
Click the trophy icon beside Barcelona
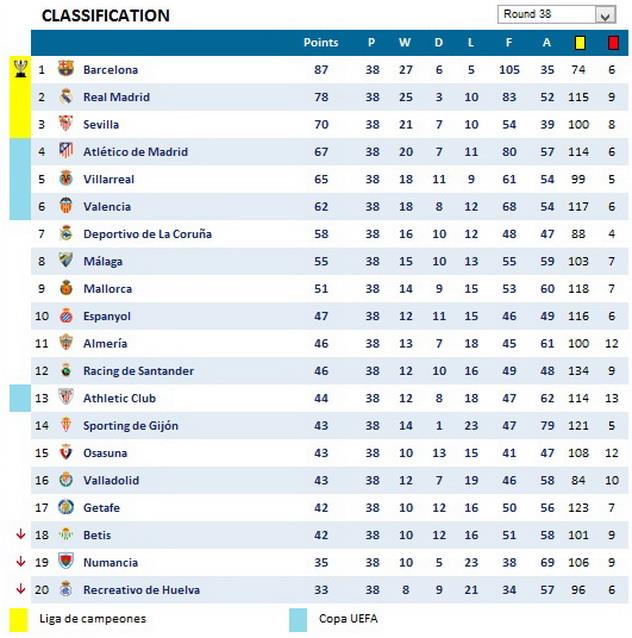(20, 69)
